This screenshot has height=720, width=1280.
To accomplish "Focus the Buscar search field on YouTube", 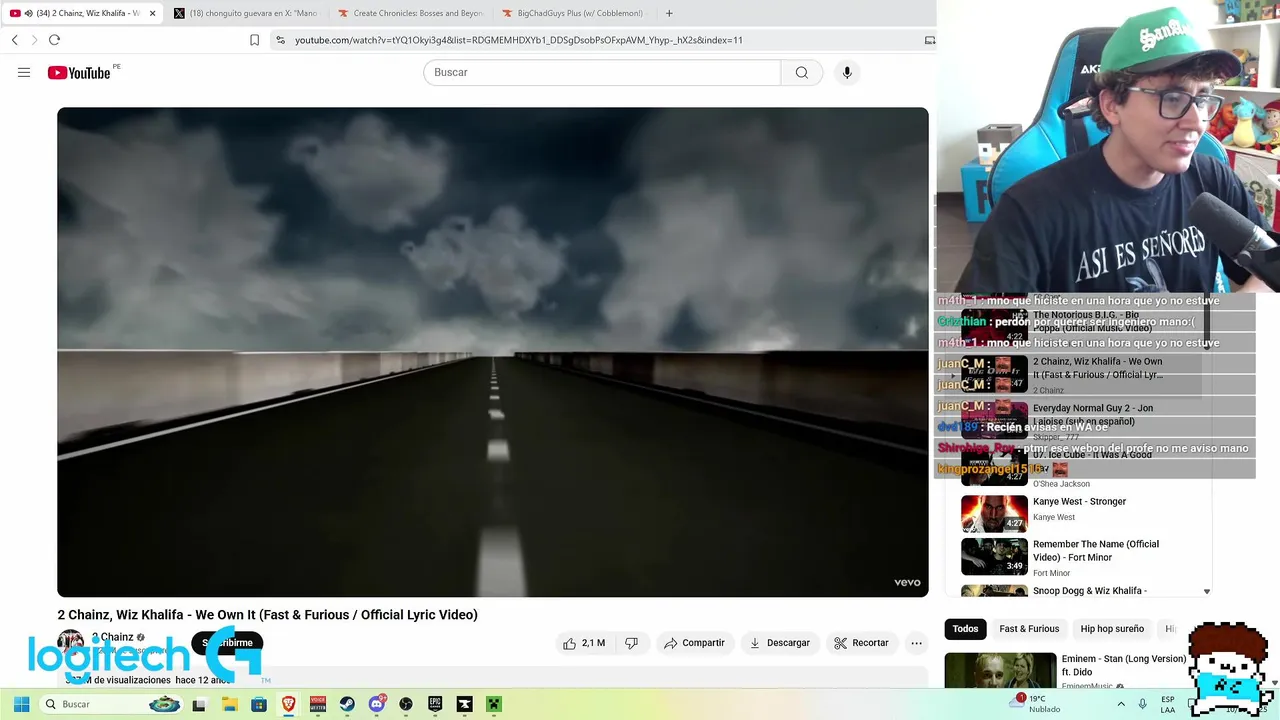I will (602, 72).
